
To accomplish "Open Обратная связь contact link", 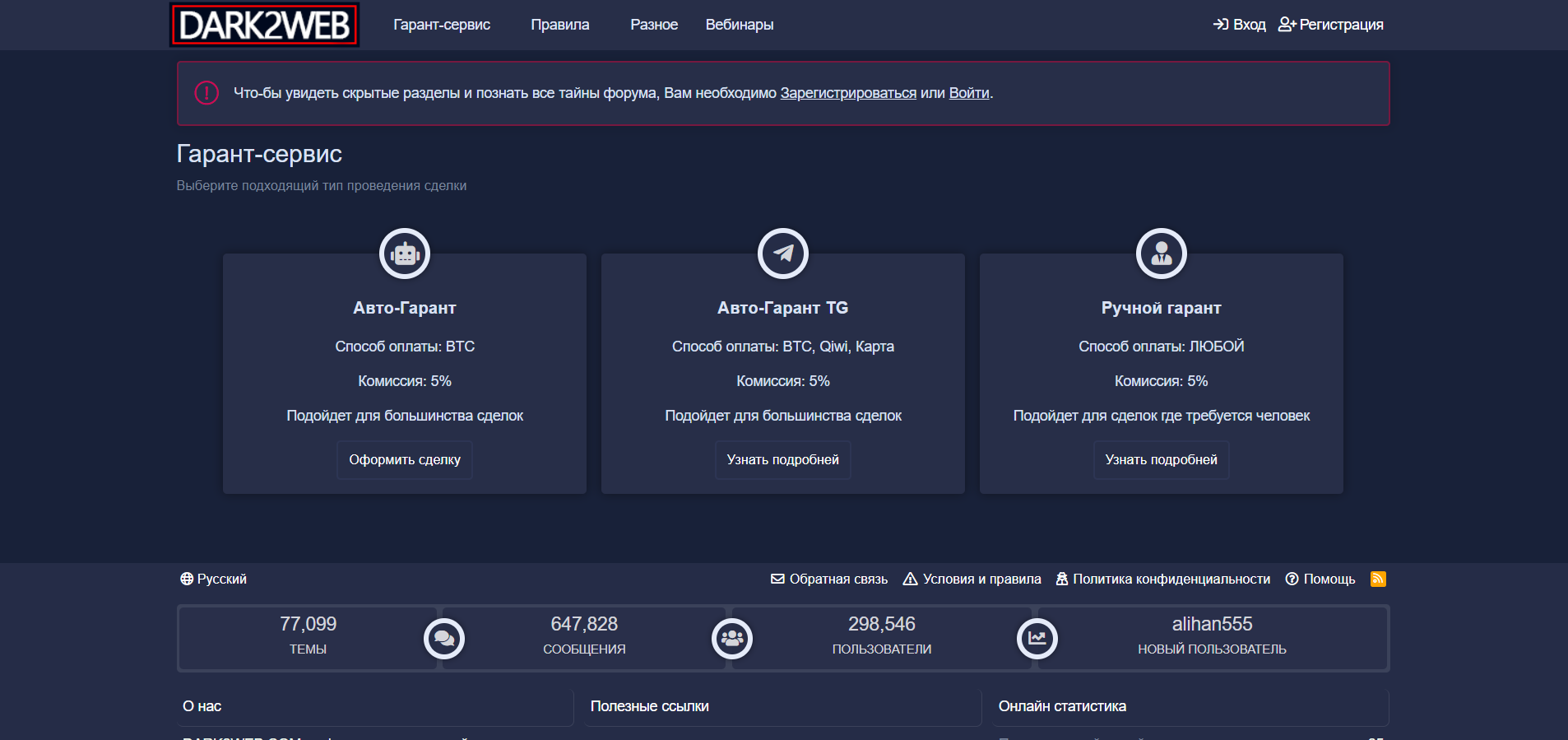I will pos(829,579).
